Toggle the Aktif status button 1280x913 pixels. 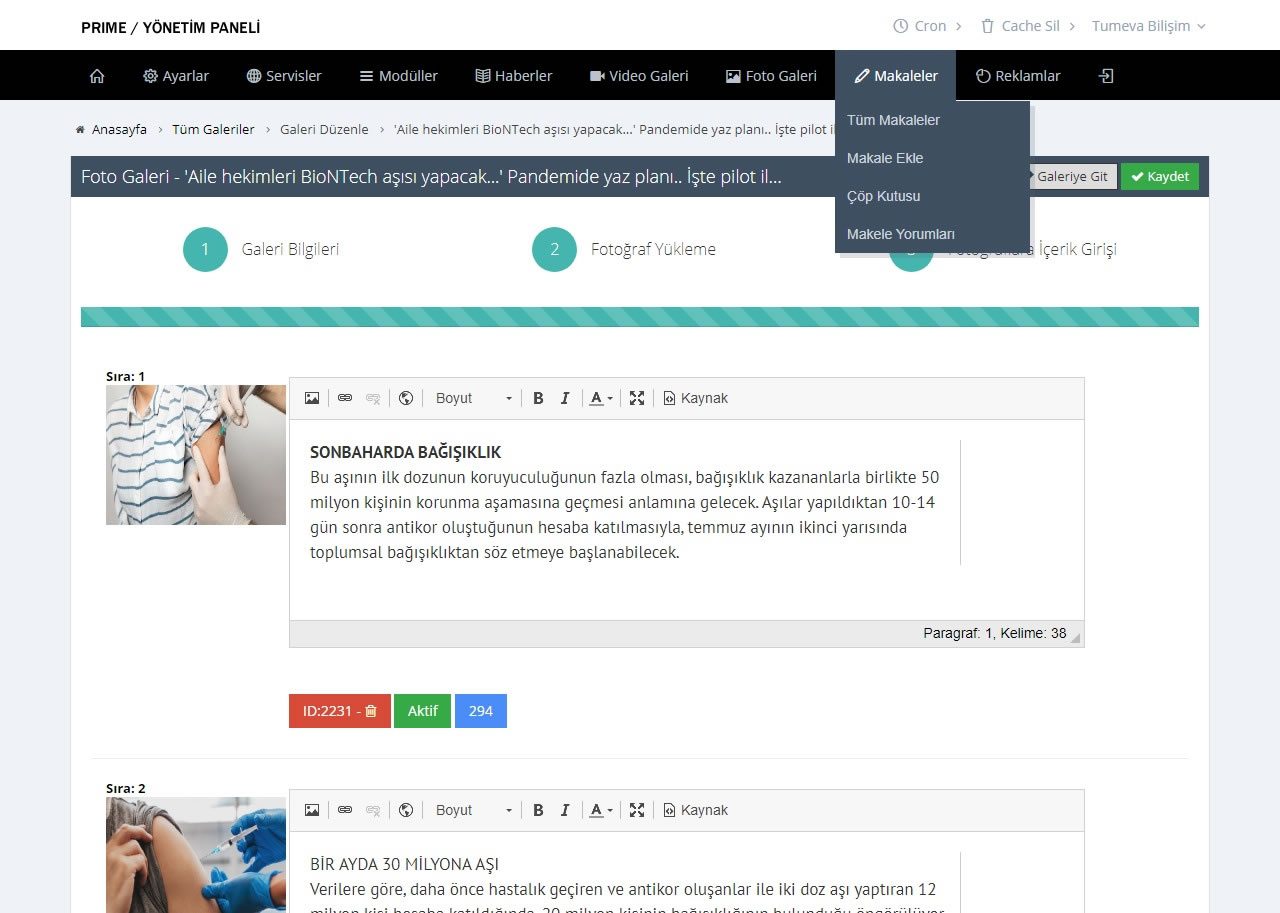423,711
